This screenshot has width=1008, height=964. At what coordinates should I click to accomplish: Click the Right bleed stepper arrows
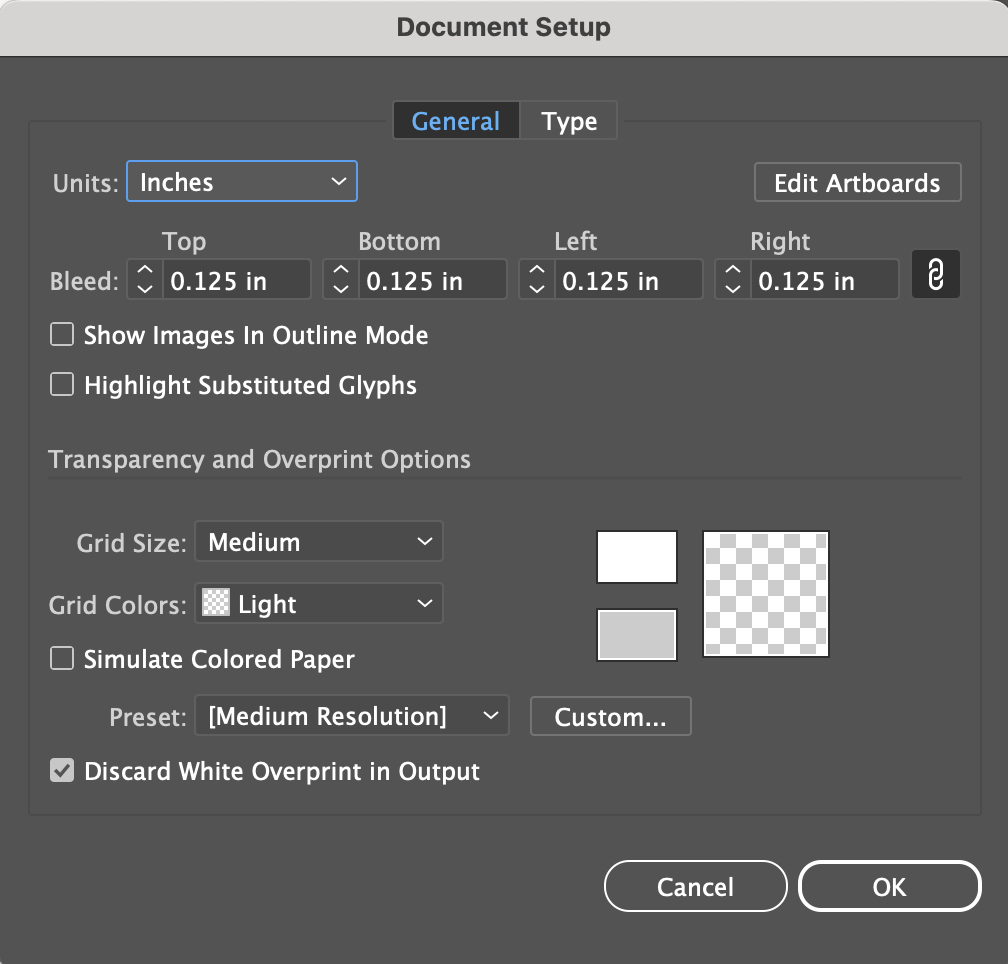(x=733, y=280)
